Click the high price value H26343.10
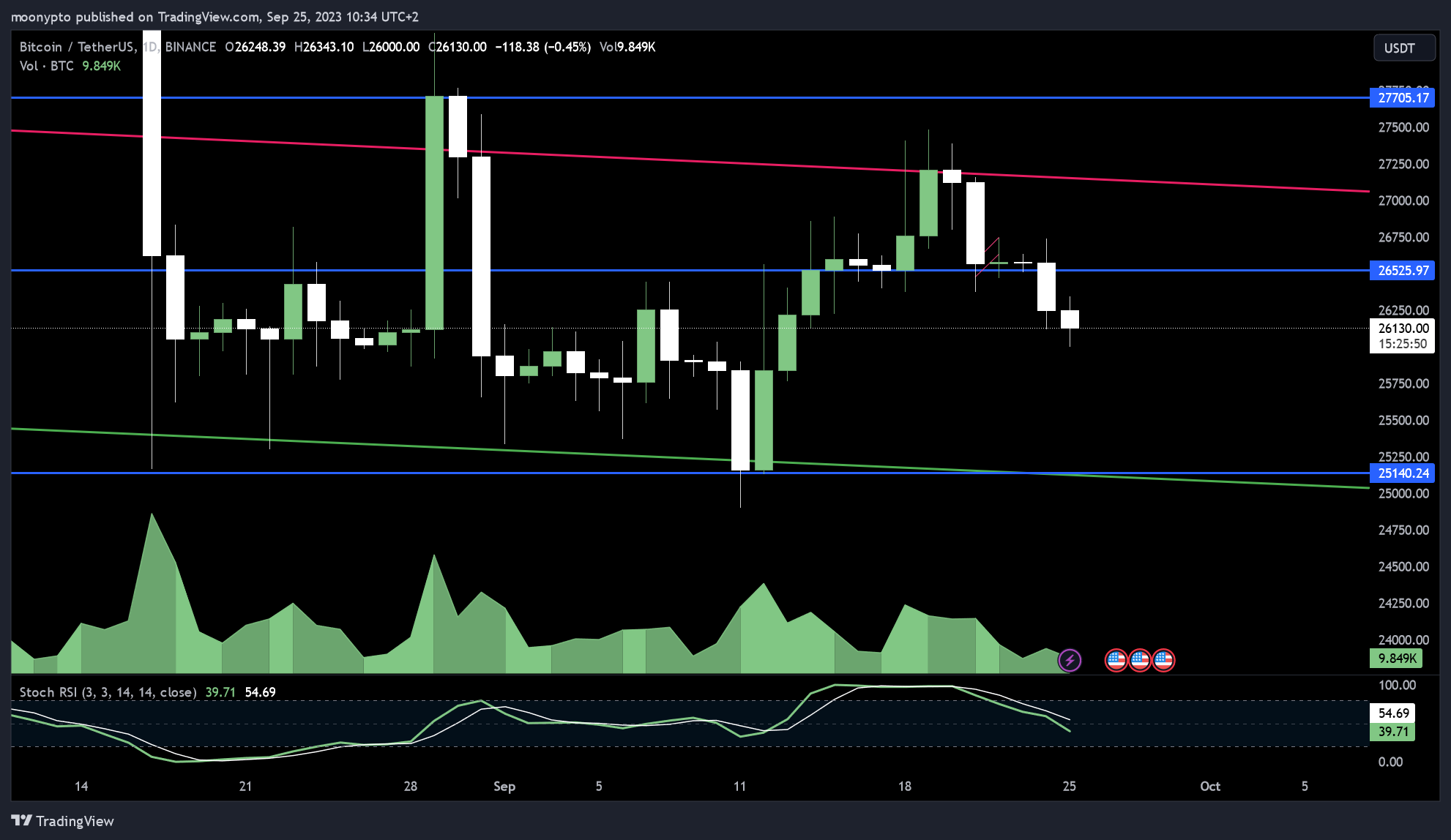The image size is (1451, 840). click(x=324, y=47)
